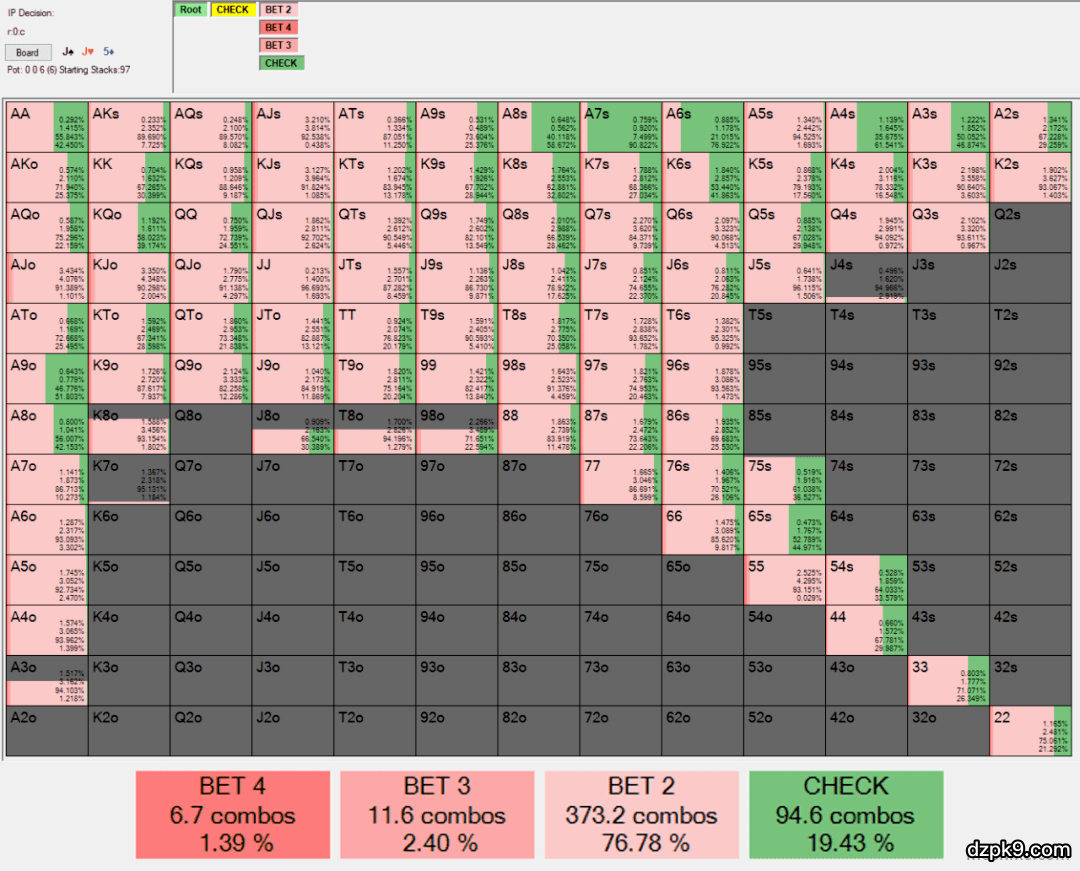Click the T9s hand cell
This screenshot has width=1080, height=871.
point(456,327)
